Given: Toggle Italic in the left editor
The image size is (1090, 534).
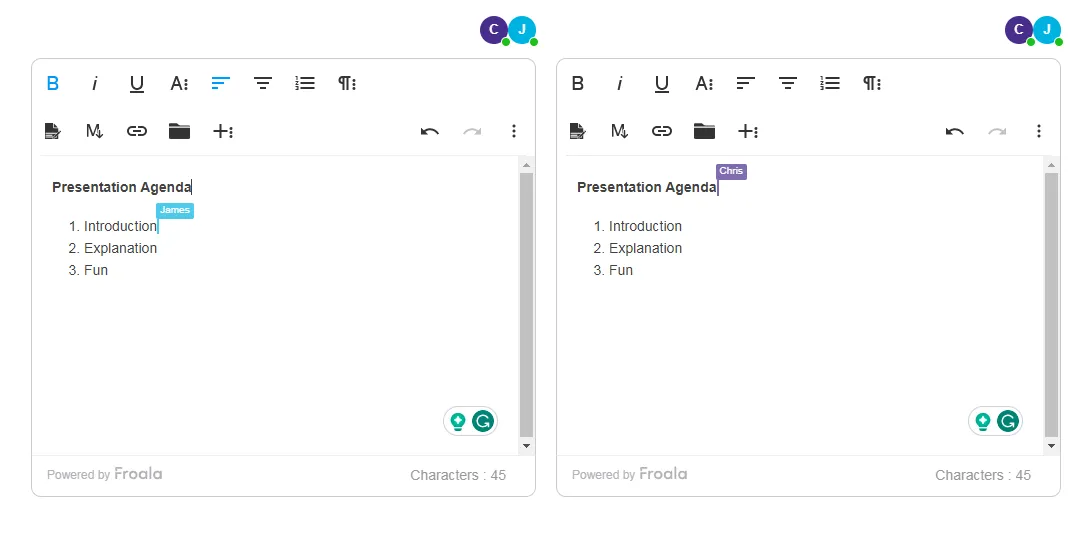Looking at the screenshot, I should pyautogui.click(x=95, y=84).
